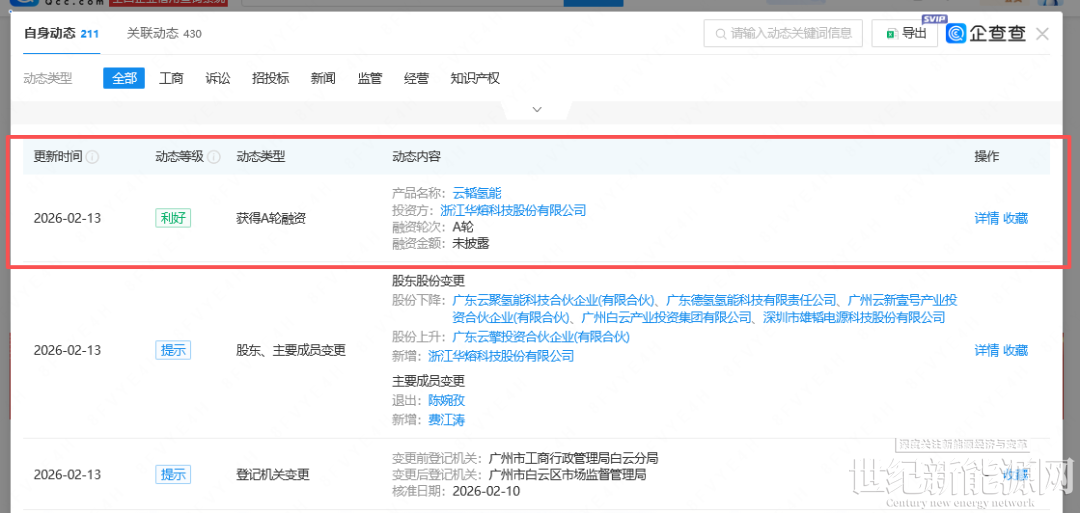Click 收藏 in the shareholder change row
Image resolution: width=1080 pixels, height=513 pixels.
click(1015, 350)
